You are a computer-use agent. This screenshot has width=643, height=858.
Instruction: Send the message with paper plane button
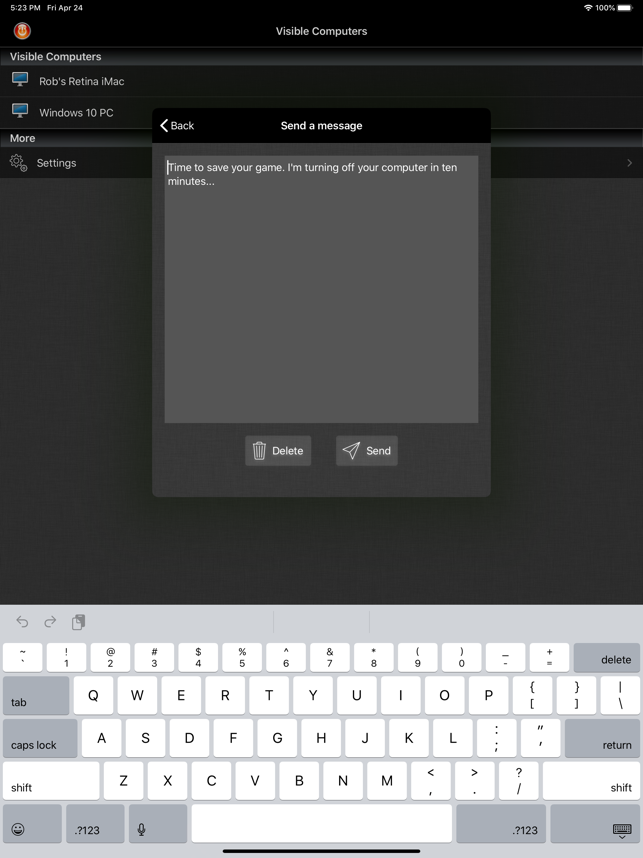367,451
